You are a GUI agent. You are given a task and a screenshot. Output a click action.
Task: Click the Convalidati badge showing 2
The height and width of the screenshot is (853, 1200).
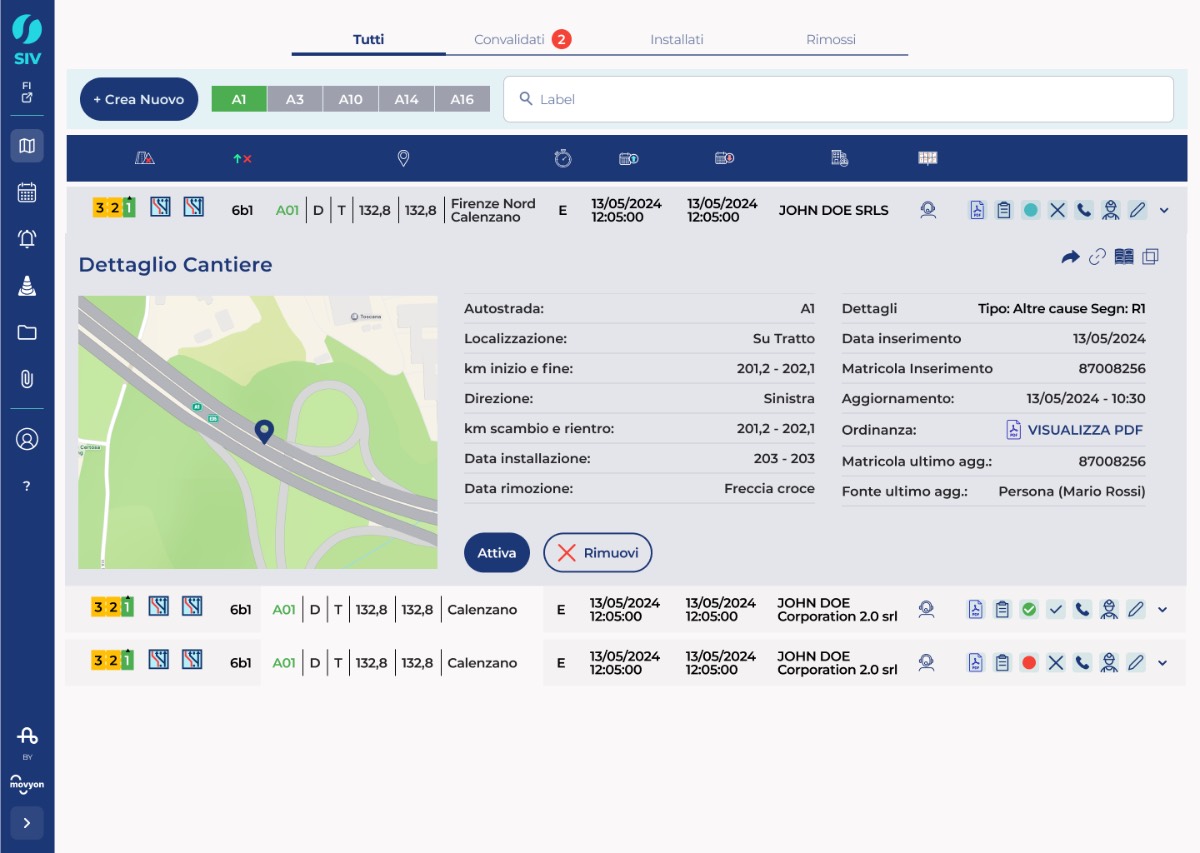pyautogui.click(x=562, y=40)
